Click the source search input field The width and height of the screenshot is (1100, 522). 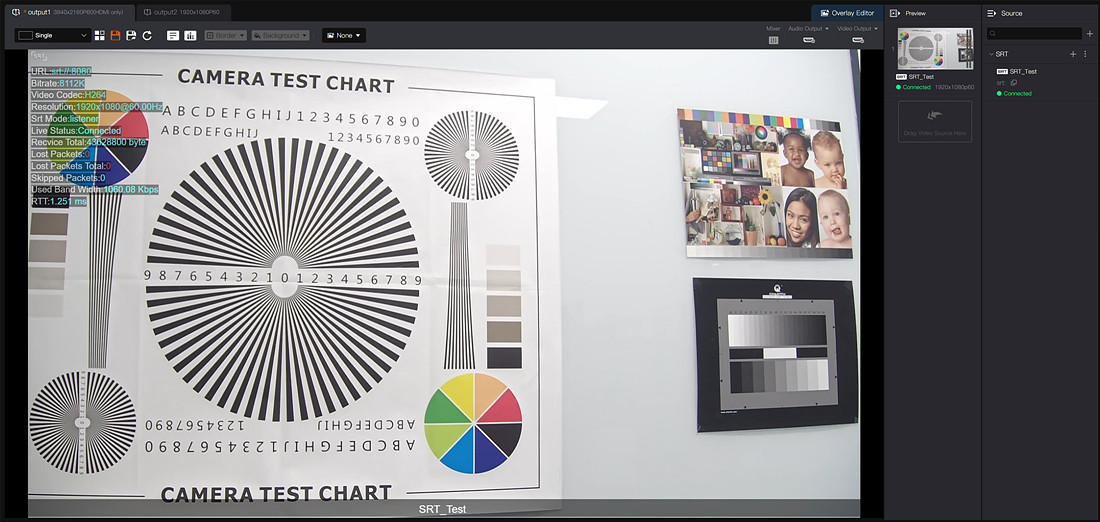click(x=1034, y=34)
